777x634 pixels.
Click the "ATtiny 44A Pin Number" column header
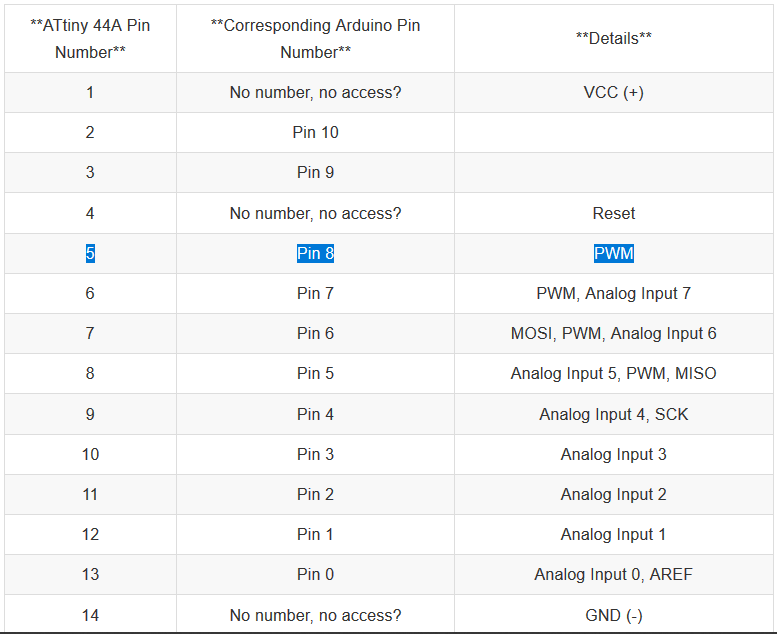[90, 39]
